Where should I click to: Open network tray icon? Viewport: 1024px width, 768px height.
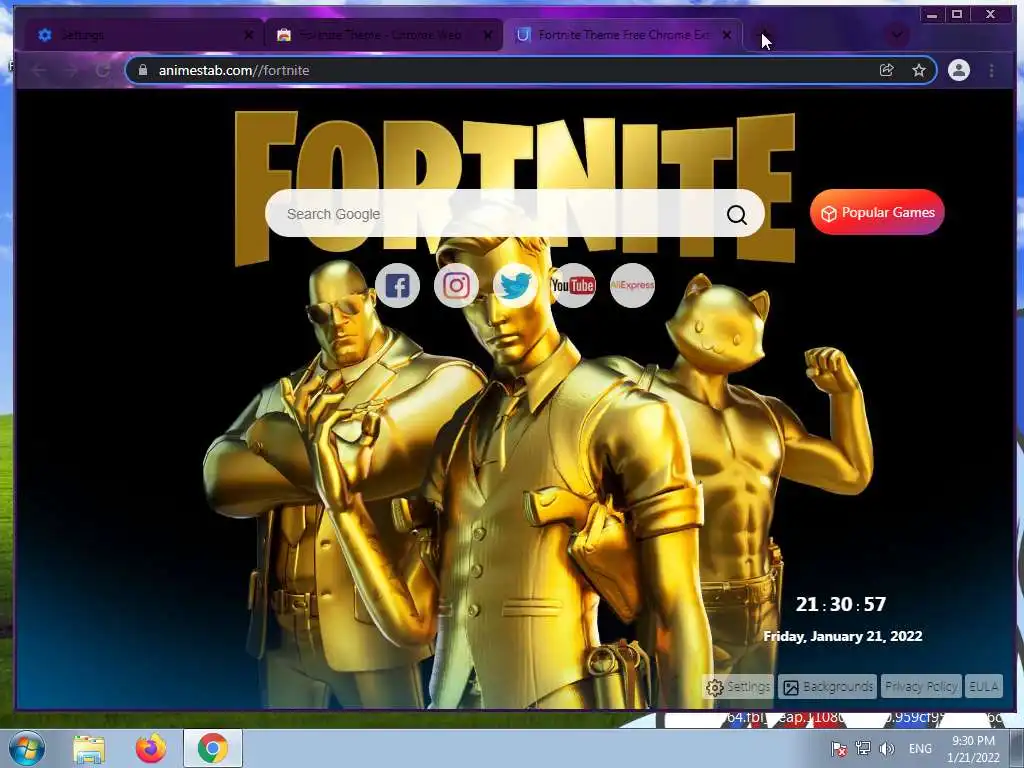tap(863, 748)
